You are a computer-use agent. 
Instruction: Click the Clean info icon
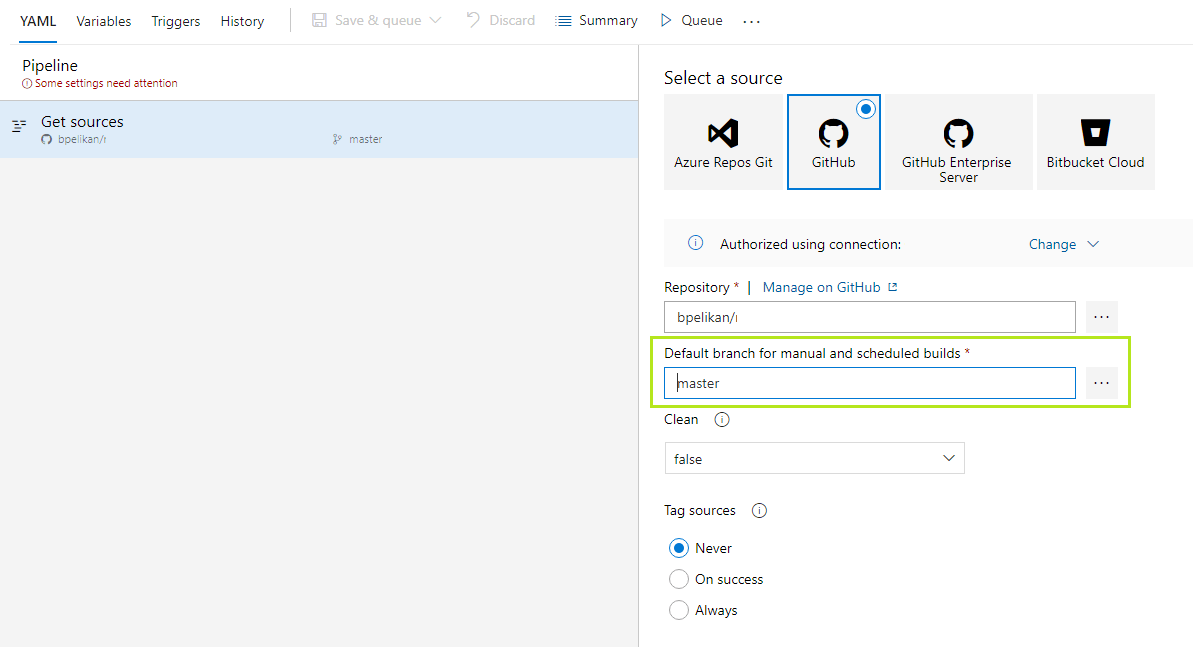tap(722, 419)
